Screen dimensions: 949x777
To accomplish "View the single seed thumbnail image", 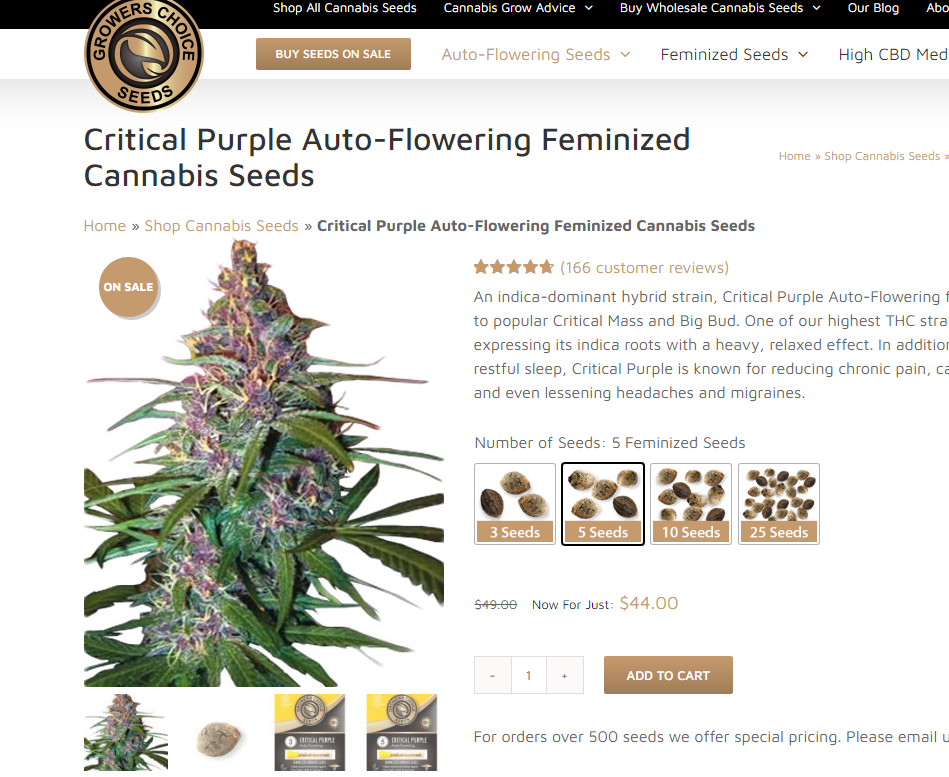I will tap(218, 734).
